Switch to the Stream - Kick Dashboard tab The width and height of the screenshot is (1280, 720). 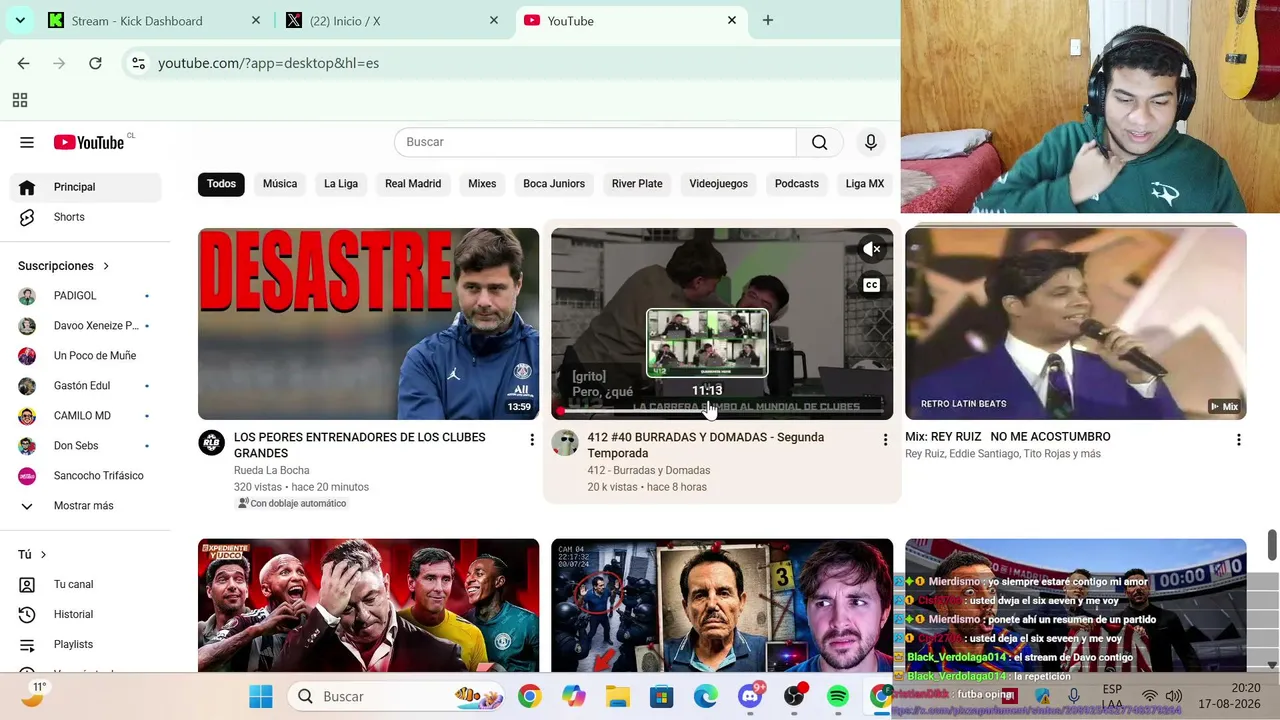point(156,21)
